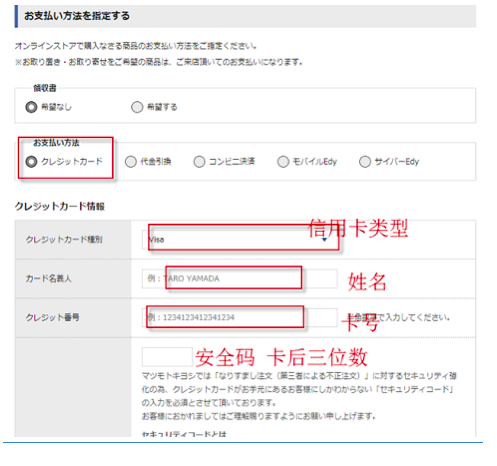This screenshot has height=466, width=497.
Task: Choose 代金引換 as payment method
Action: point(131,162)
